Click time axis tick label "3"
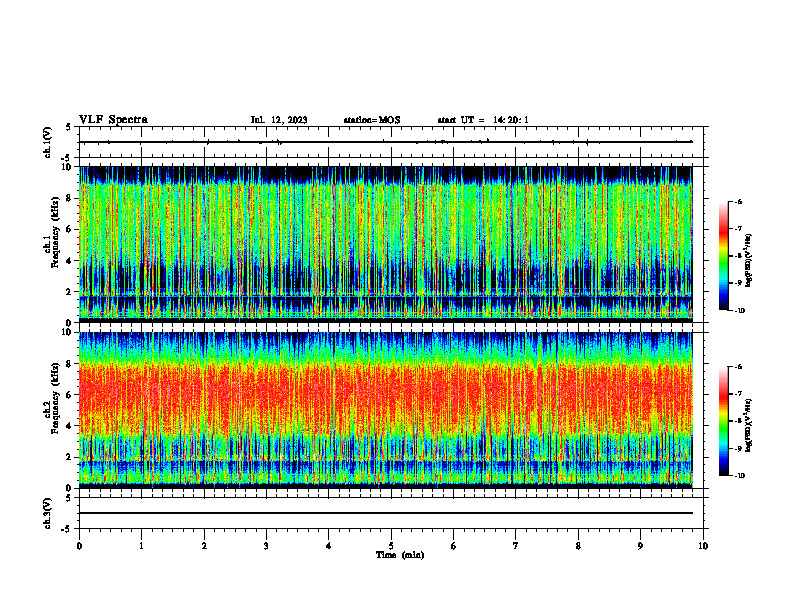 (266, 546)
